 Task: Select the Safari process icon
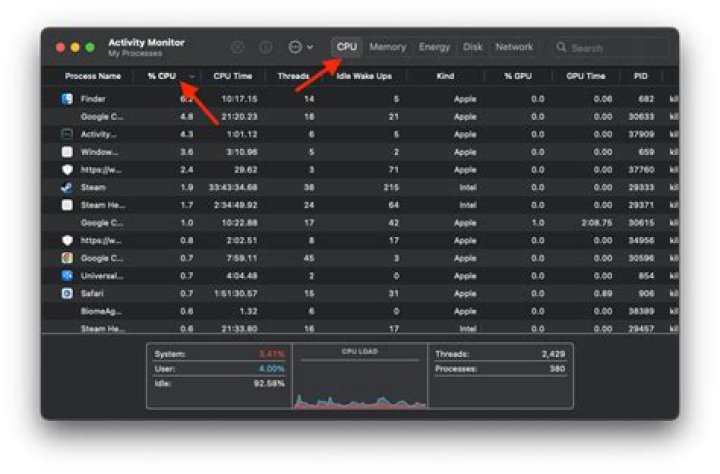coord(67,293)
